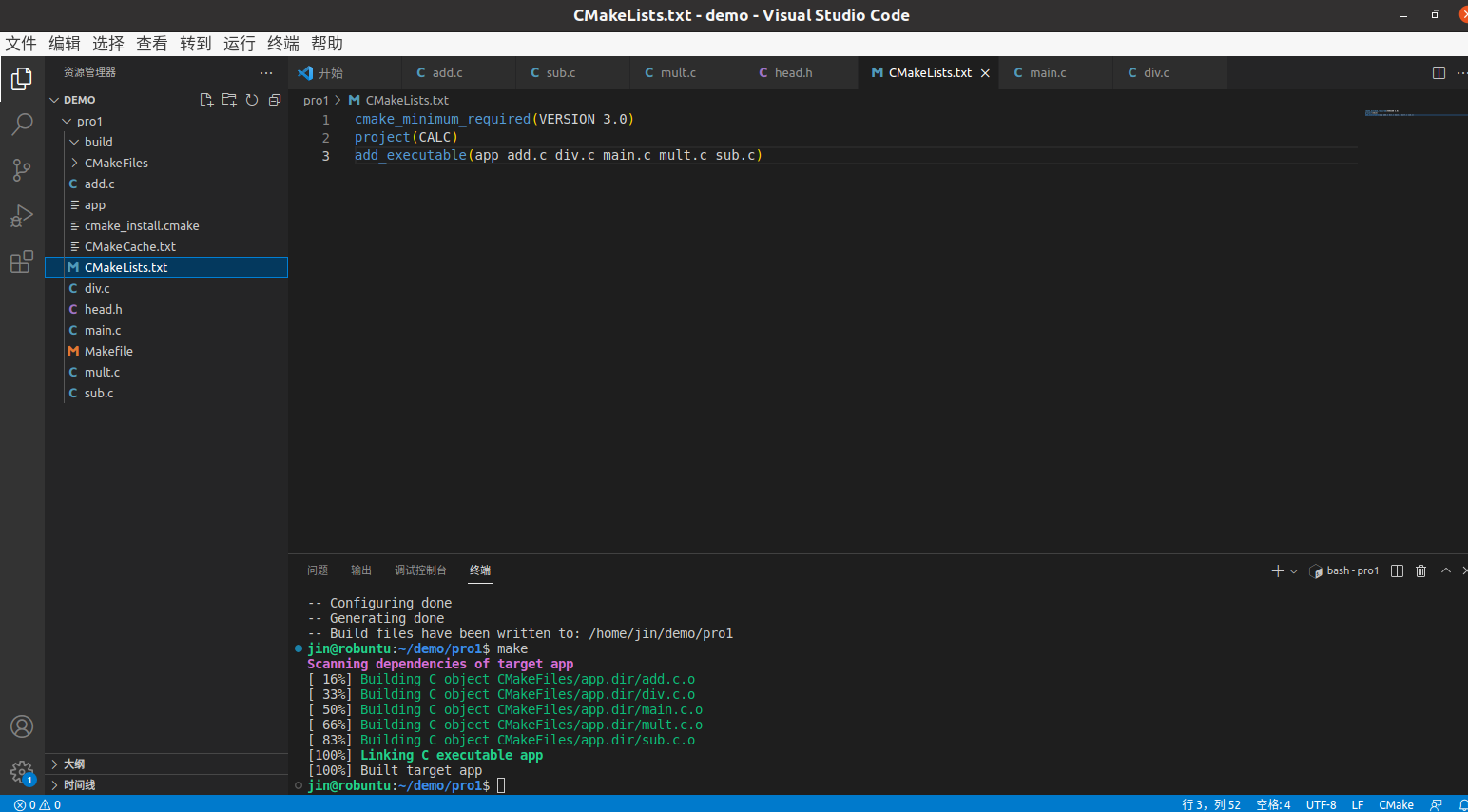The image size is (1468, 812).
Task: Expand the 大纲 outline section
Action: point(166,764)
